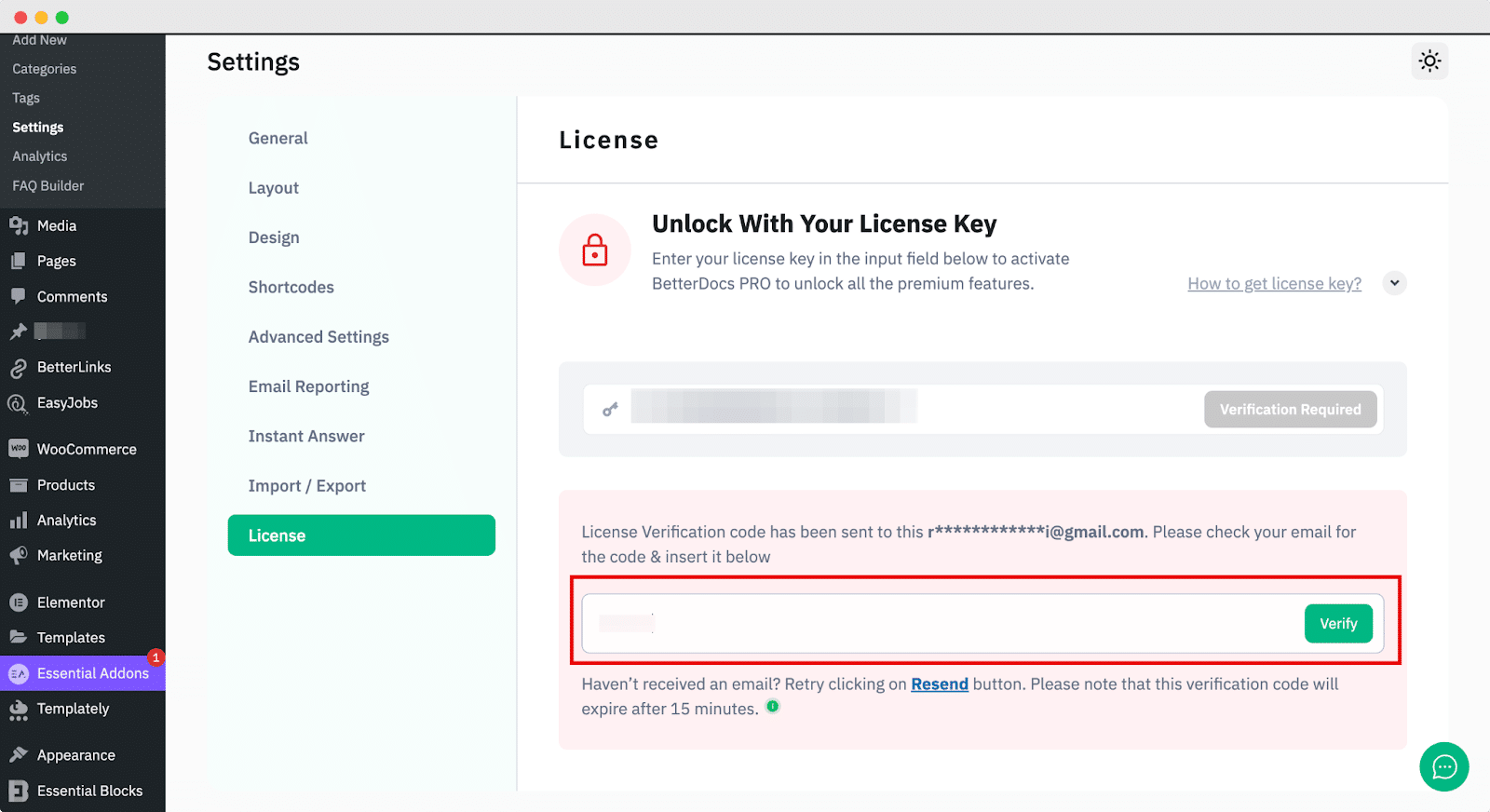
Task: Open the submenu Analytics item under Settings
Action: pos(40,156)
